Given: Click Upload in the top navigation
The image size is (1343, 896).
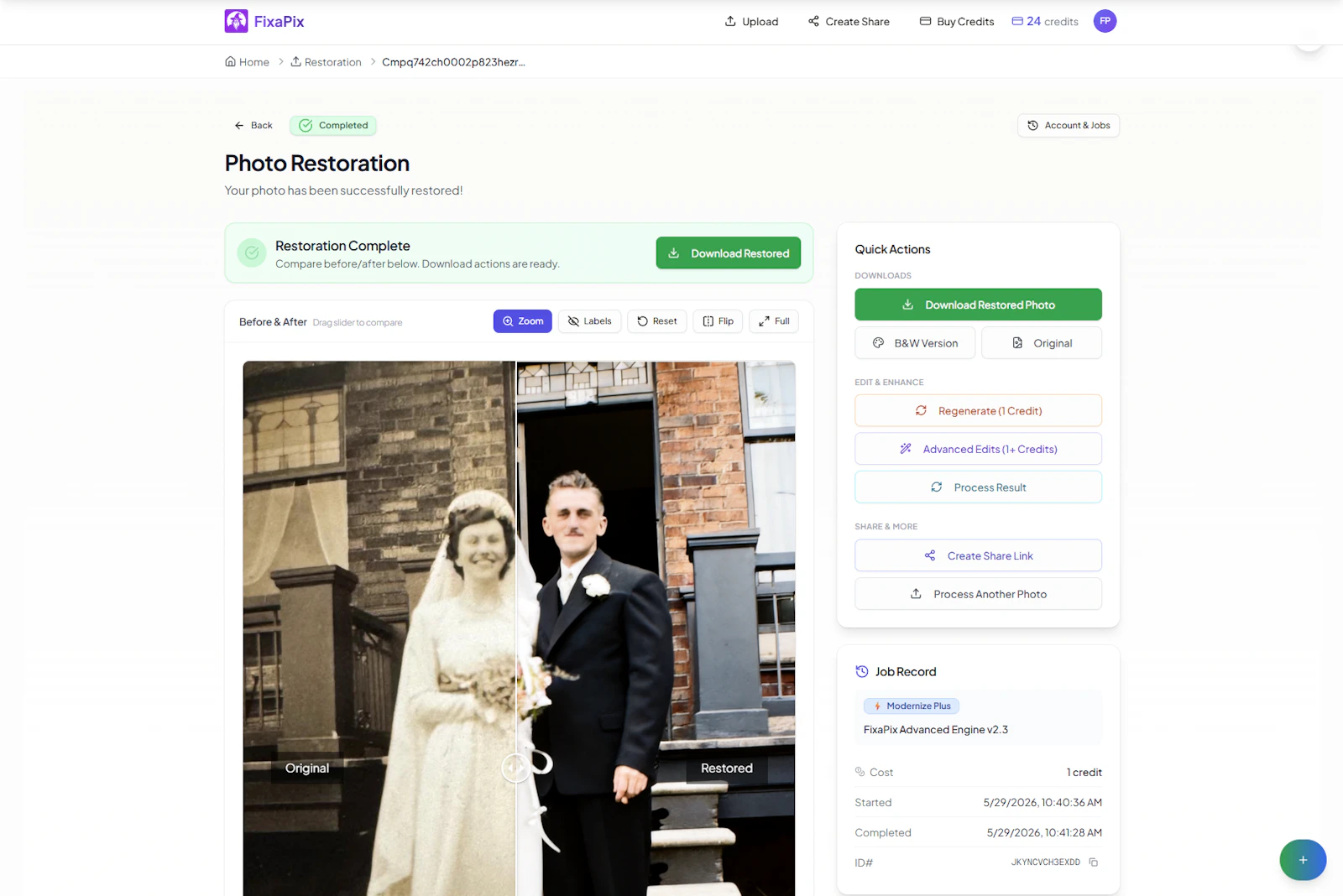Looking at the screenshot, I should pos(751,21).
